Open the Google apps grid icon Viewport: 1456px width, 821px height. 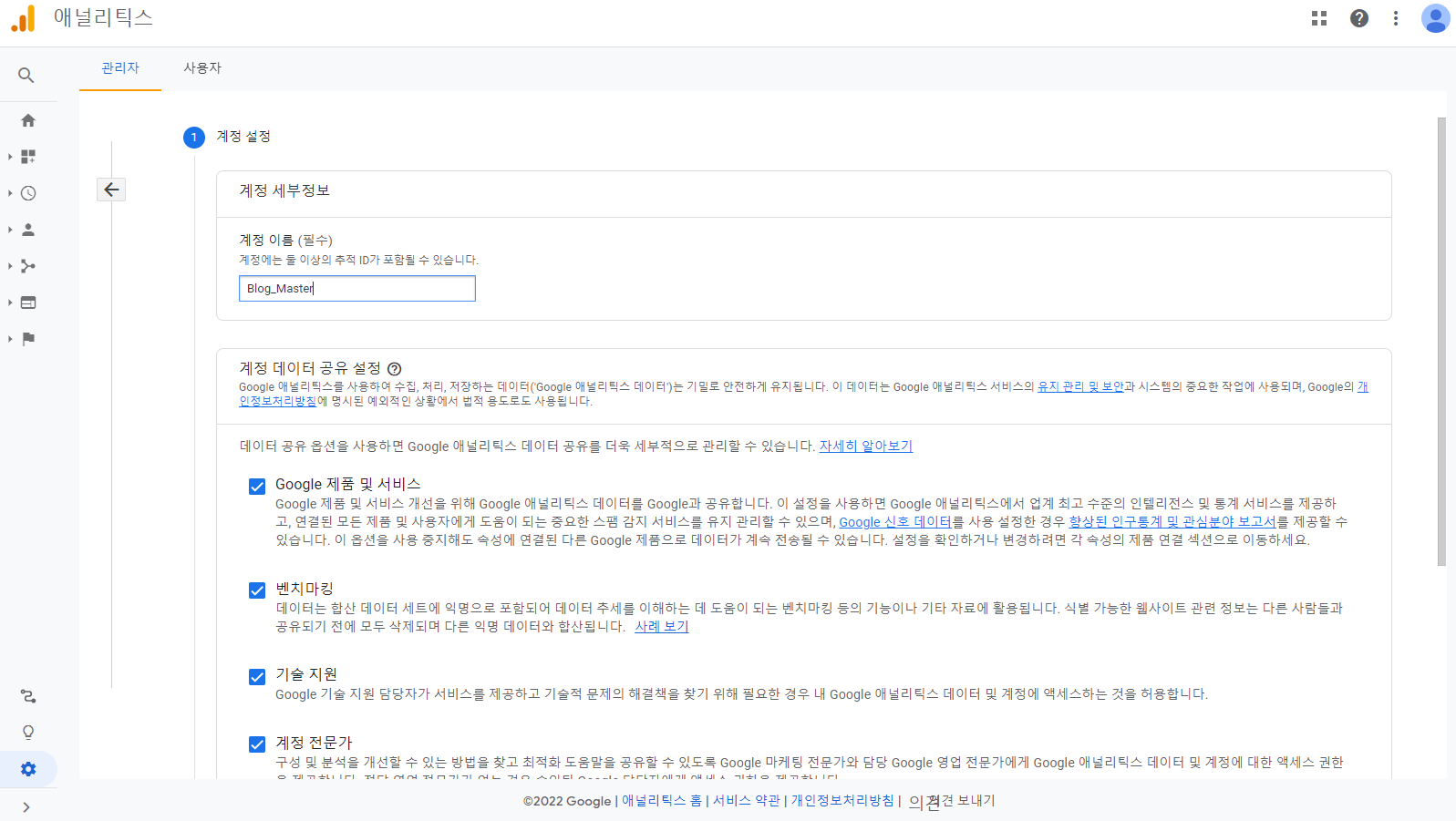point(1319,18)
